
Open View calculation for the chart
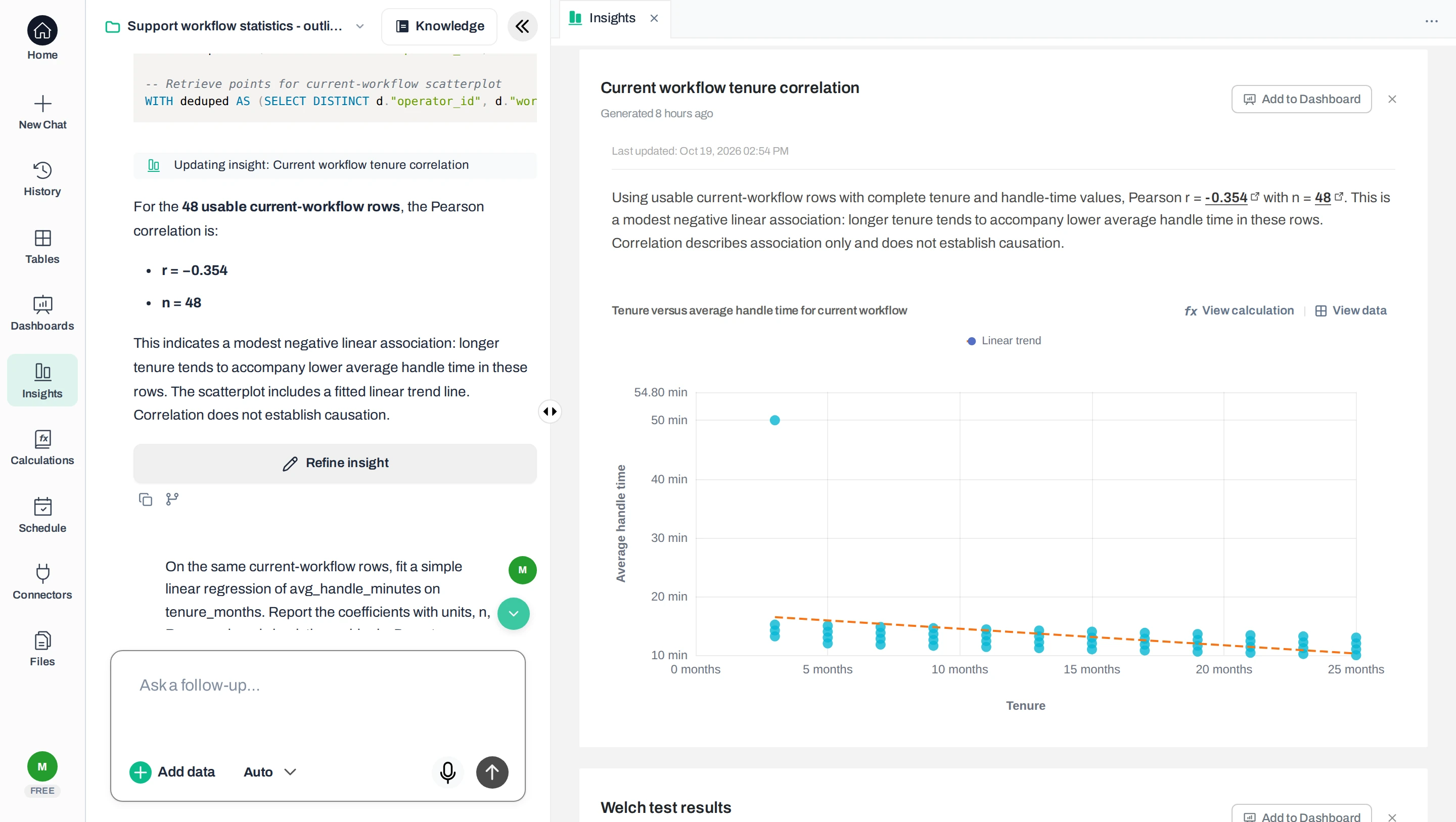[1239, 310]
